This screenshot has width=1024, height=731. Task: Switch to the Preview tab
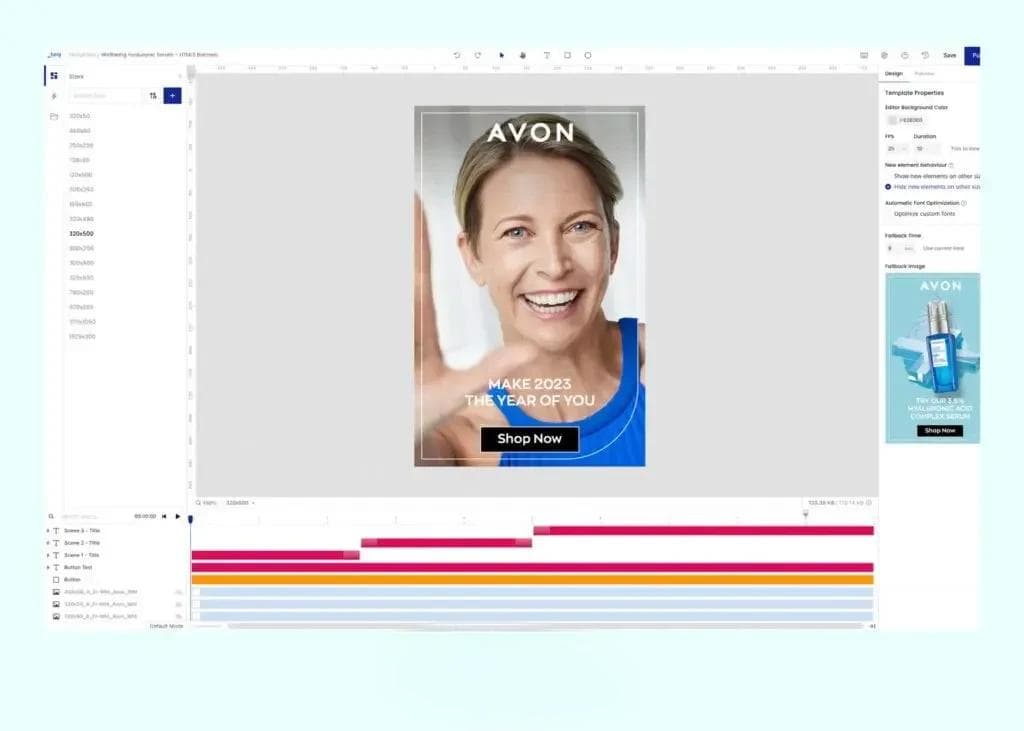[x=924, y=74]
